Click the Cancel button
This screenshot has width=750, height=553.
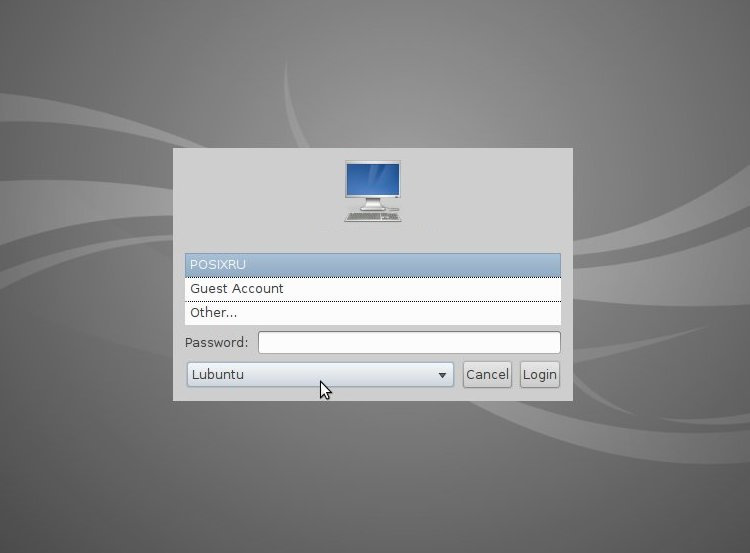tap(487, 375)
